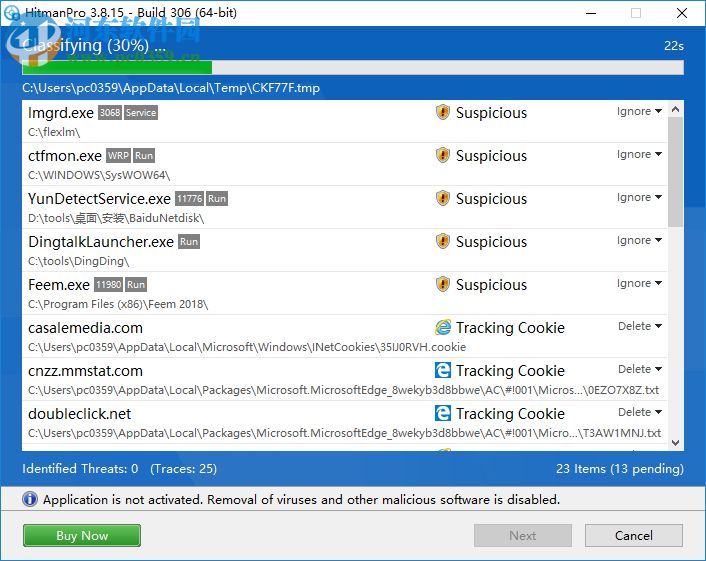Screen dimensions: 706x561
Task: Click the info icon beside activation notice
Action: pos(30,499)
